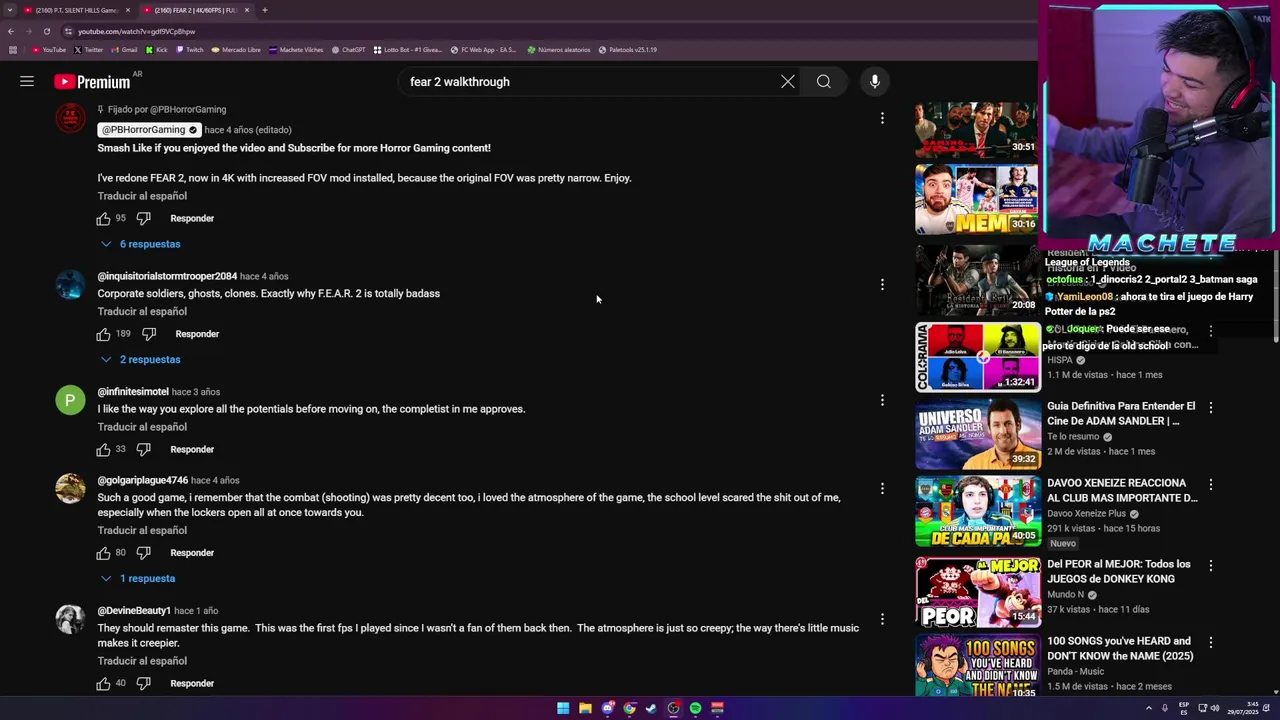Open Adam Sandler universe video thumbnail
The image size is (1280, 720).
[978, 434]
